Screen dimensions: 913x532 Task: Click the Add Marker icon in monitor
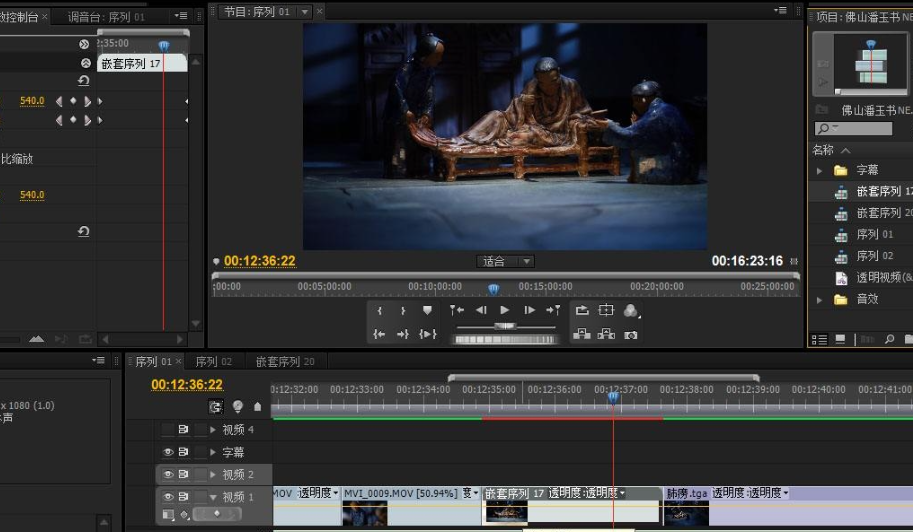pos(427,310)
